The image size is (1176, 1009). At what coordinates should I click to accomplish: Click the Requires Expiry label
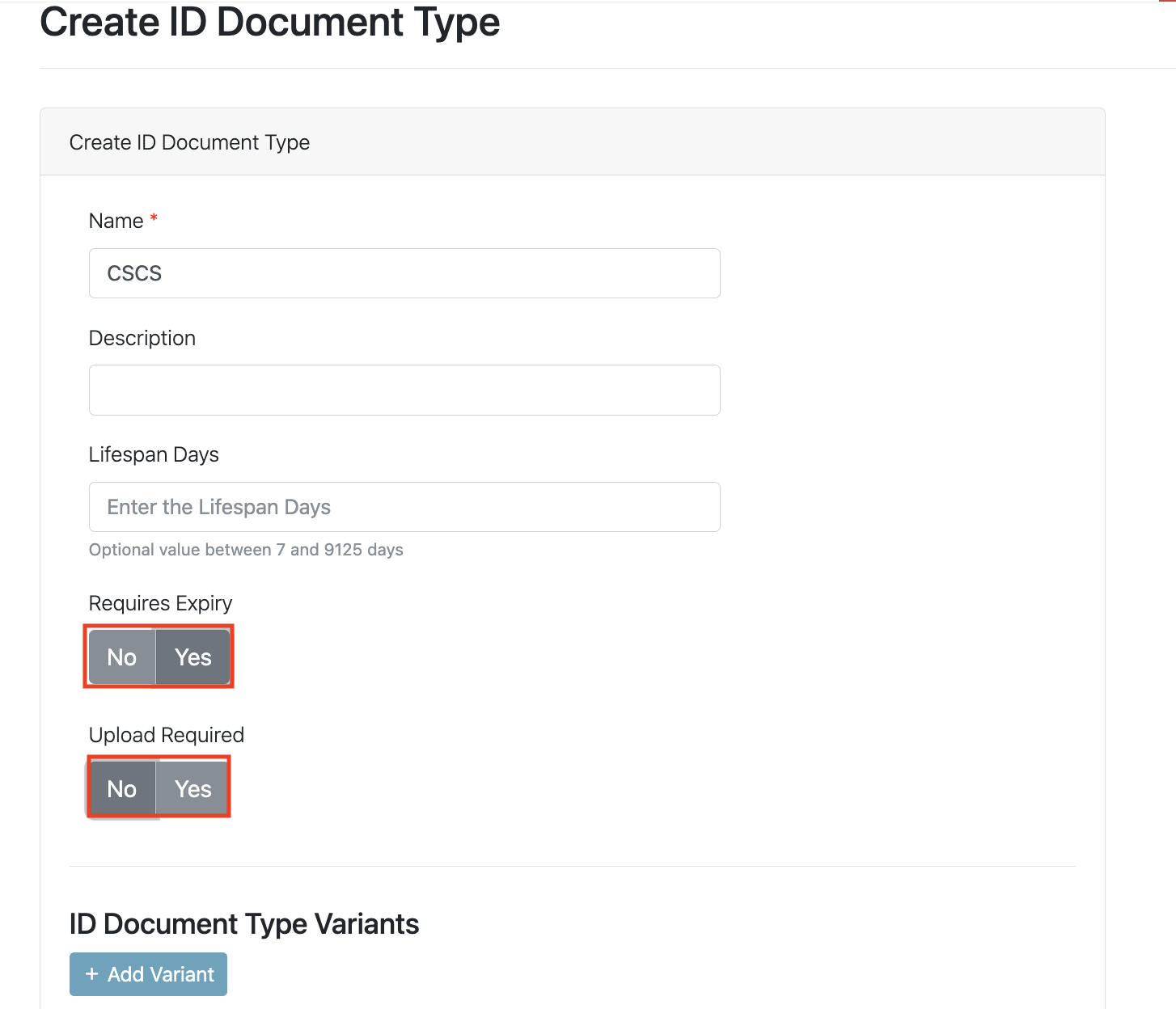coord(160,602)
